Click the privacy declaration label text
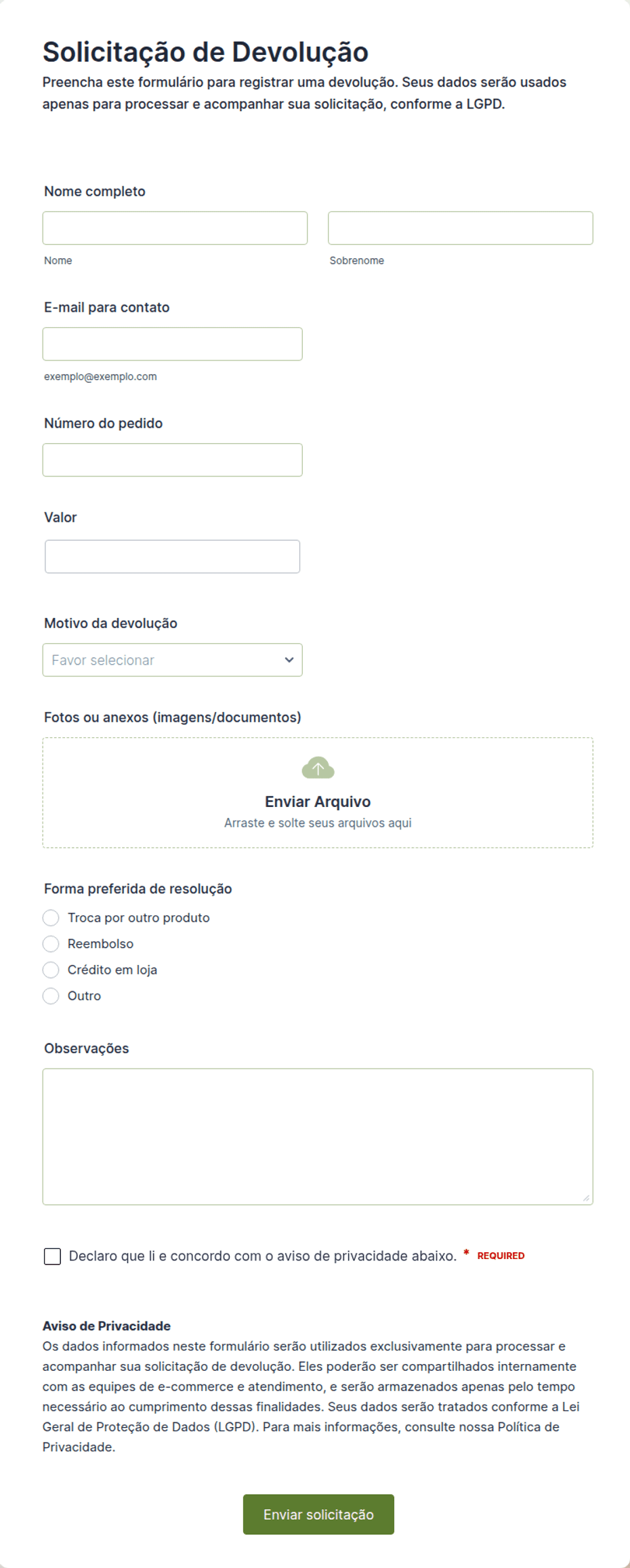 263,1256
